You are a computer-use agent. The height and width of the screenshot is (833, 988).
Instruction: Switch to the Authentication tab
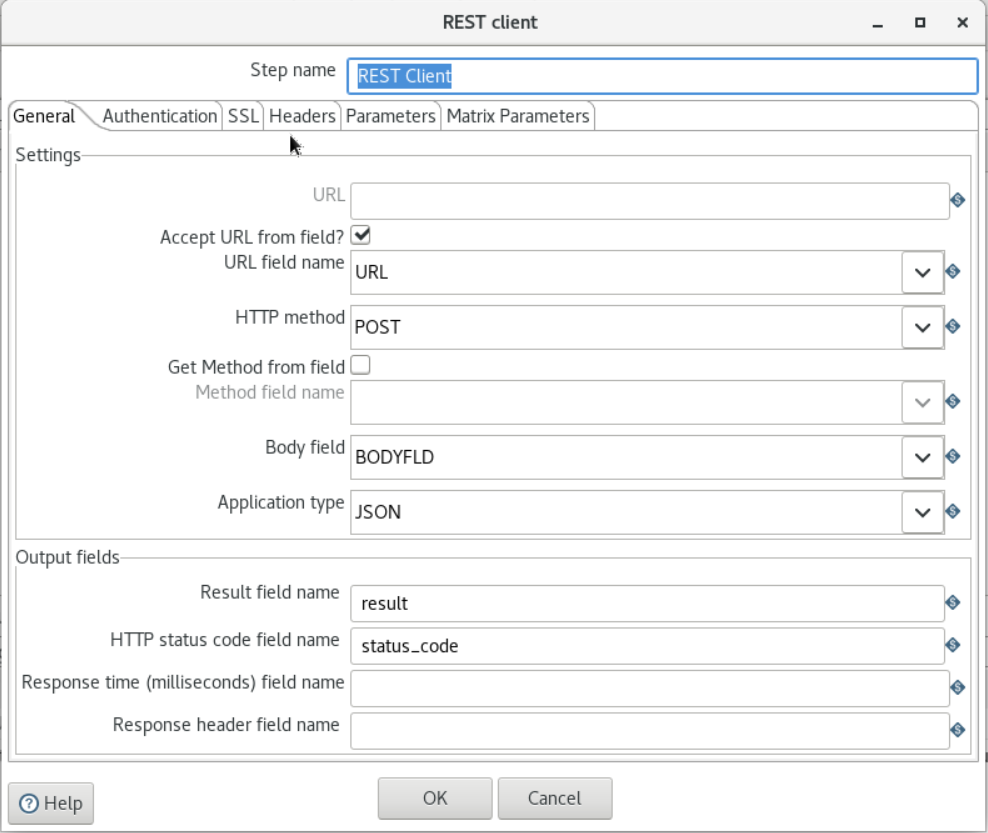point(159,115)
